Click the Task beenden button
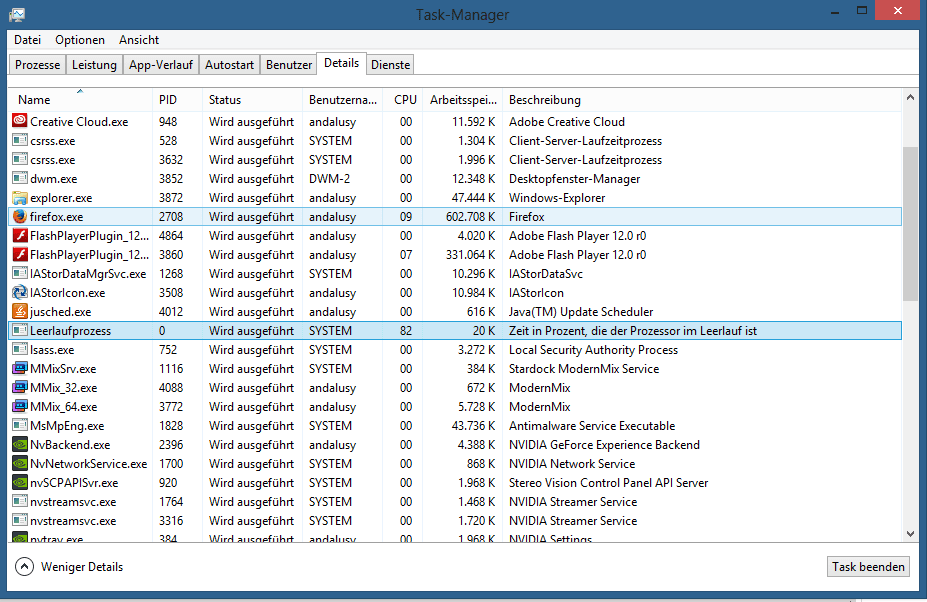Image resolution: width=927 pixels, height=602 pixels. click(x=868, y=567)
